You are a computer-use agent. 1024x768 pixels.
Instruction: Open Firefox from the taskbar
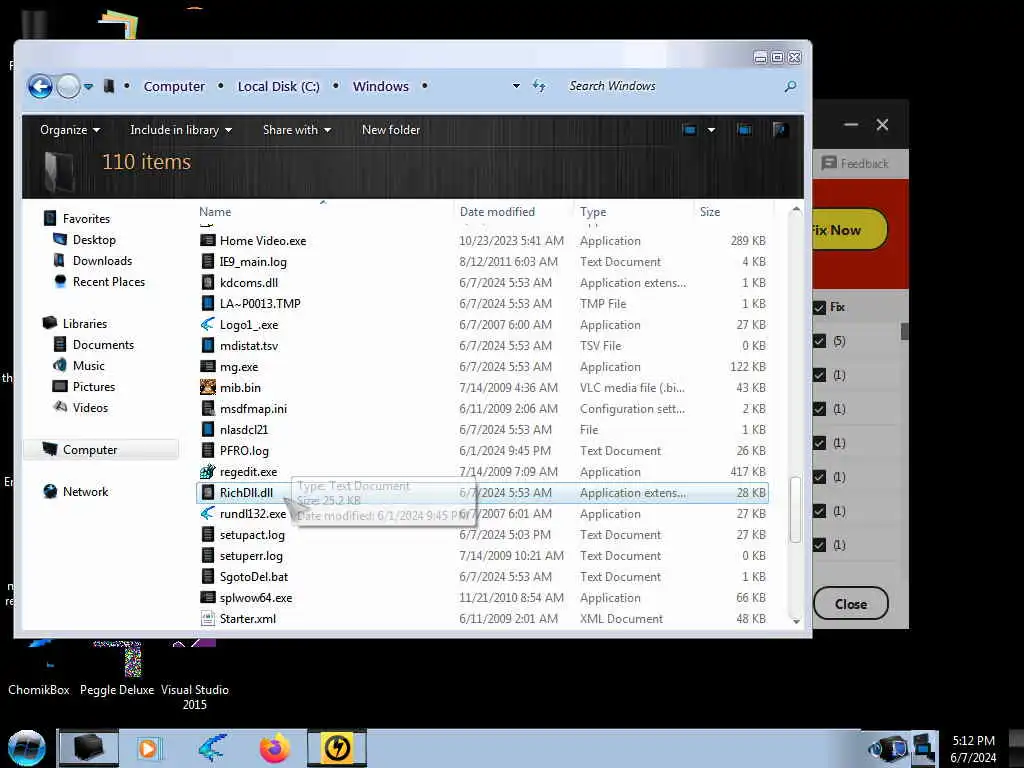coord(274,748)
